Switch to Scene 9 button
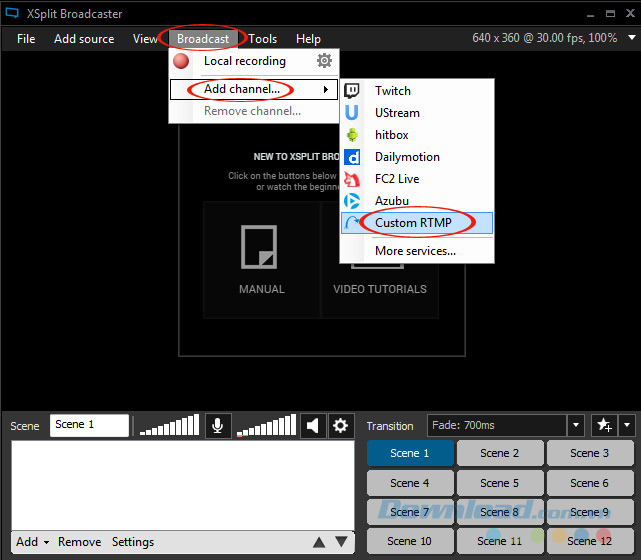Viewport: 641px width, 560px height. [590, 512]
